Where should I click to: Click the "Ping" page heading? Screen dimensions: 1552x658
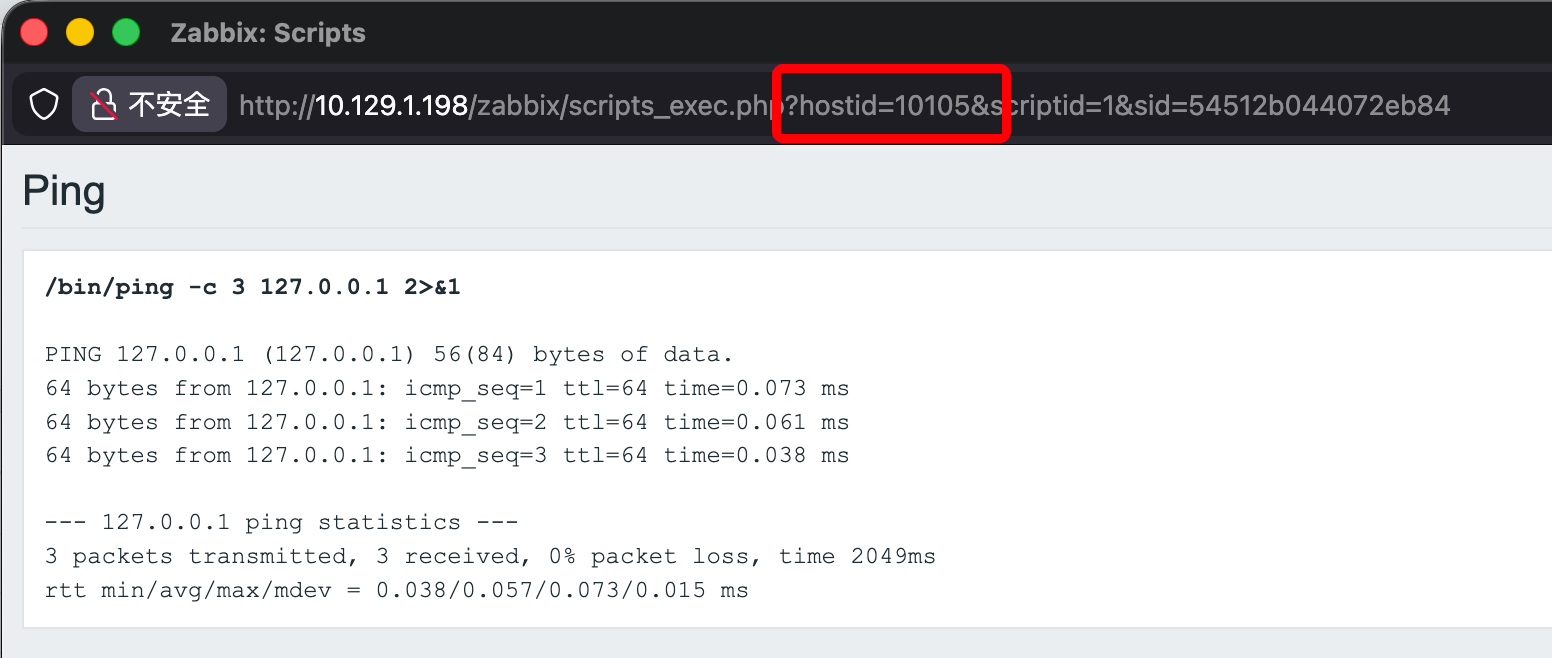pos(63,190)
